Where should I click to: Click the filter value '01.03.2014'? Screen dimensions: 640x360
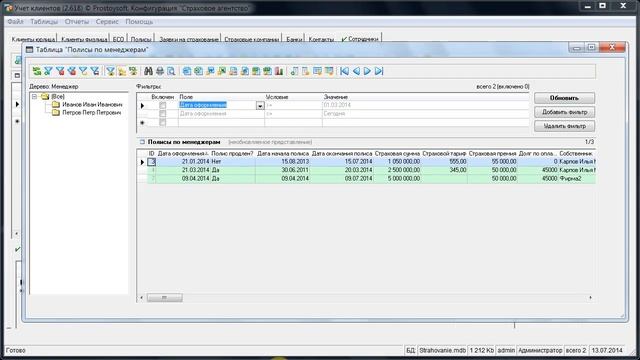tap(337, 105)
